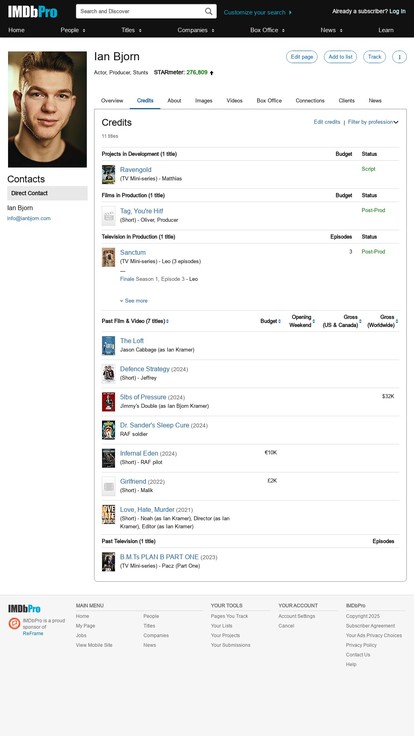Expand See more under Sanctum
Viewport: 414px width, 736px height.
133,301
